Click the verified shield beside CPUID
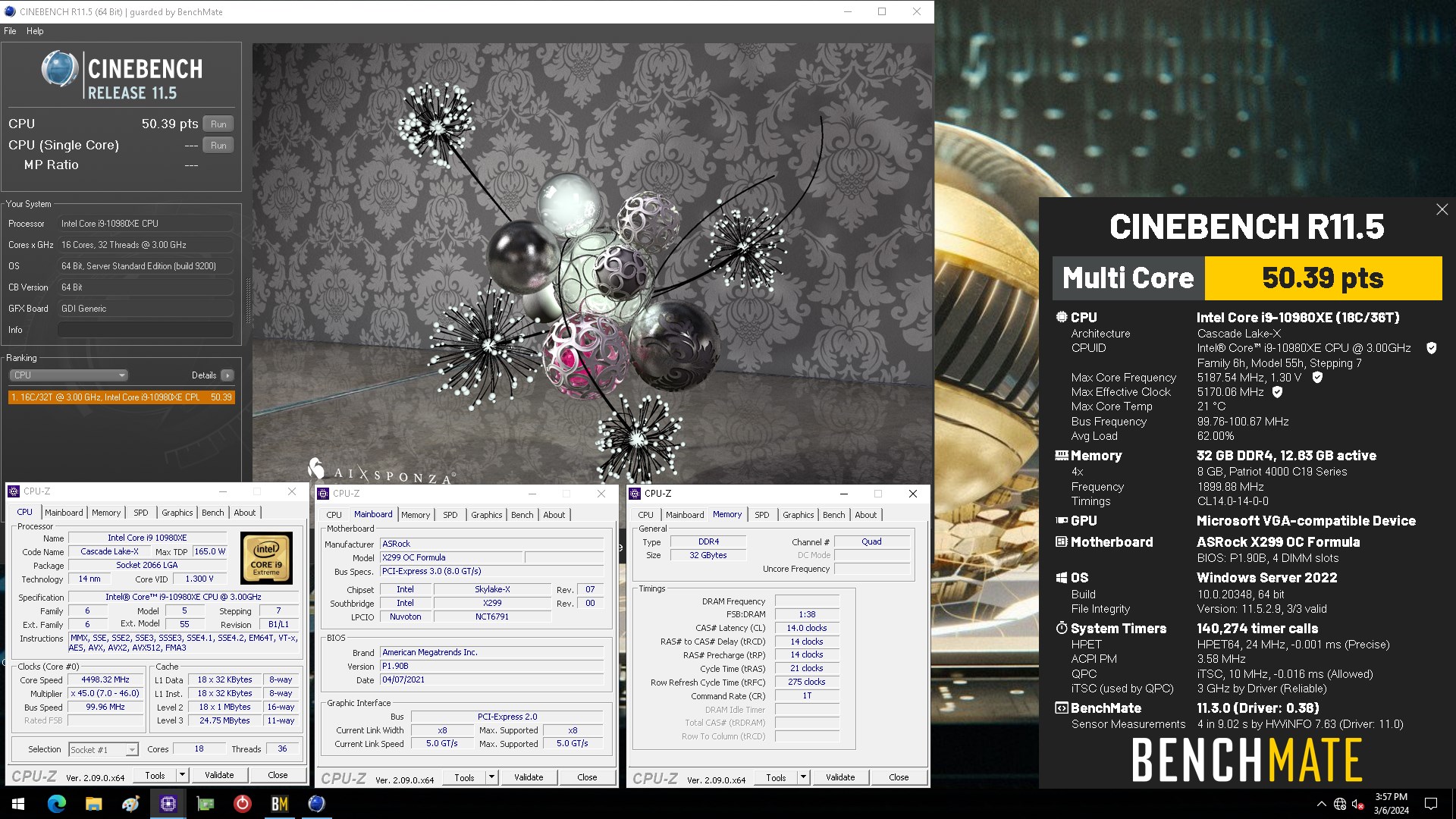The height and width of the screenshot is (819, 1456). pos(1432,348)
